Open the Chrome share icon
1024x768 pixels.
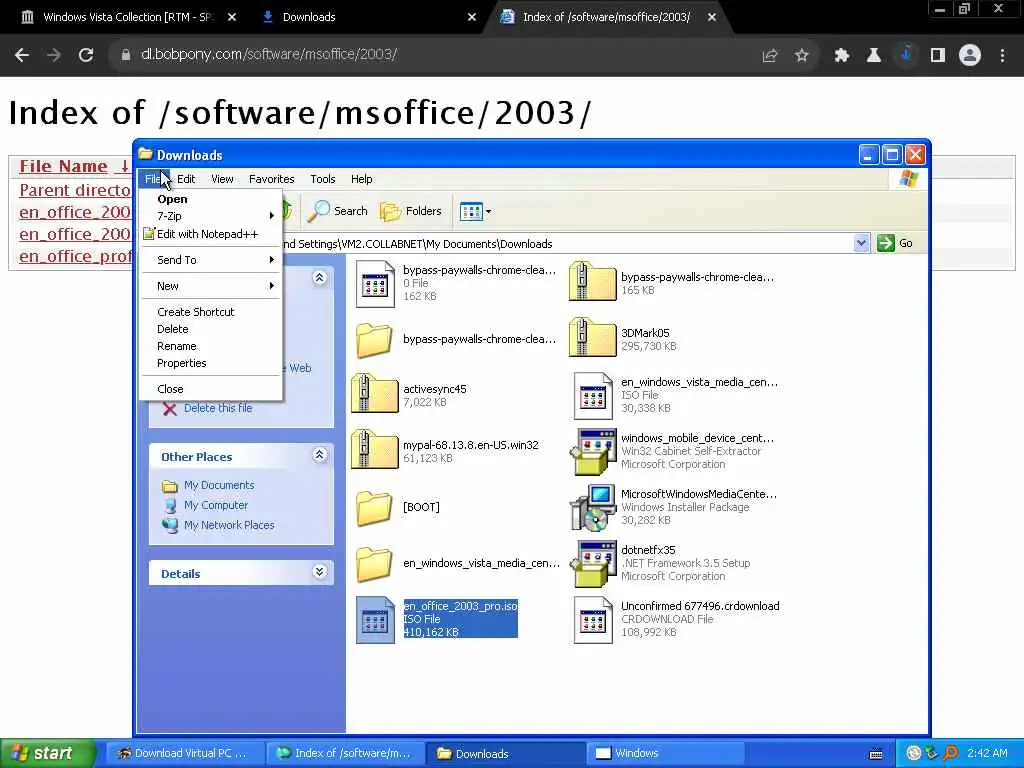tap(770, 56)
